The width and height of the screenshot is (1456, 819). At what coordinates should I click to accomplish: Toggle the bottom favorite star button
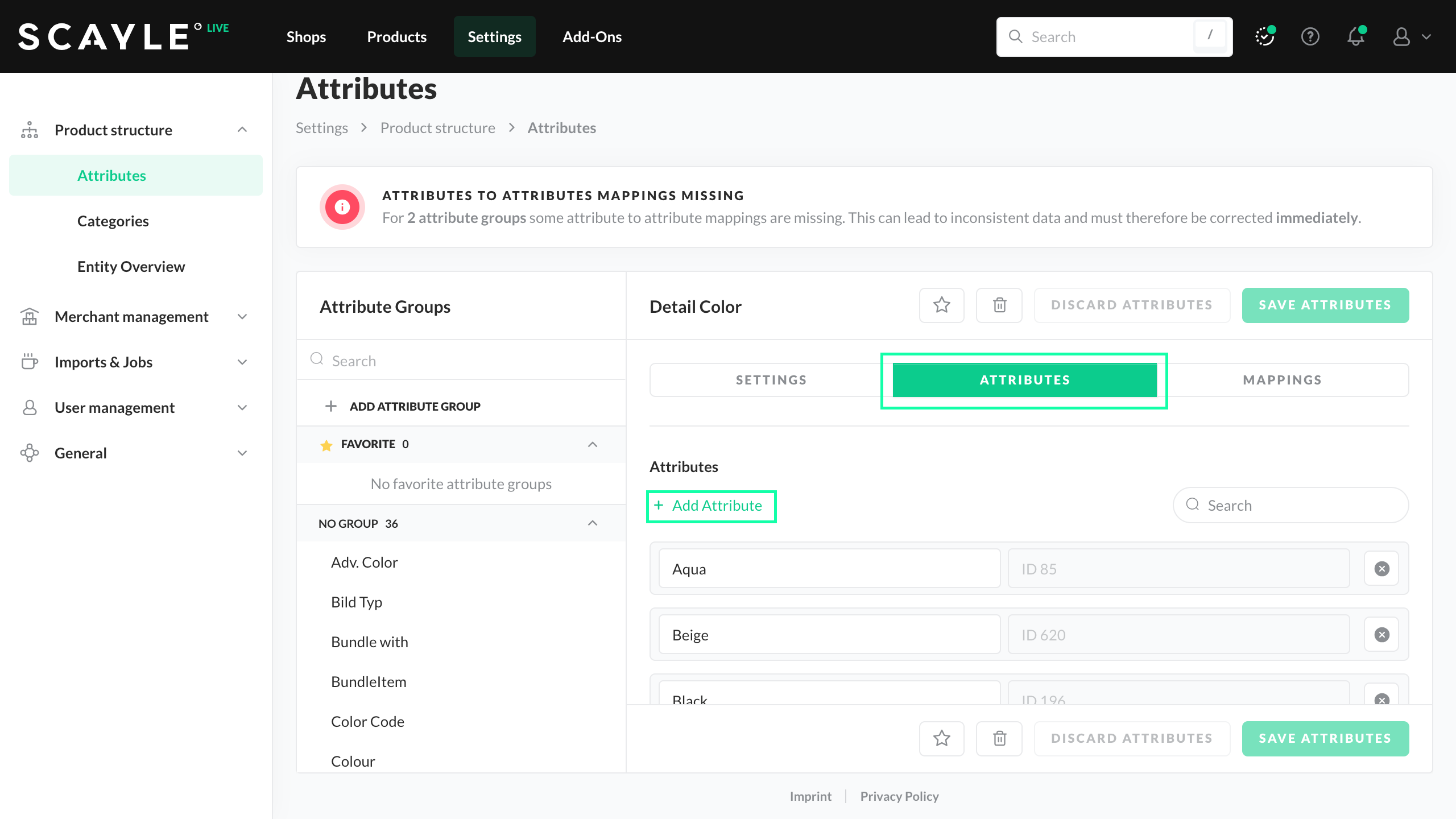942,739
